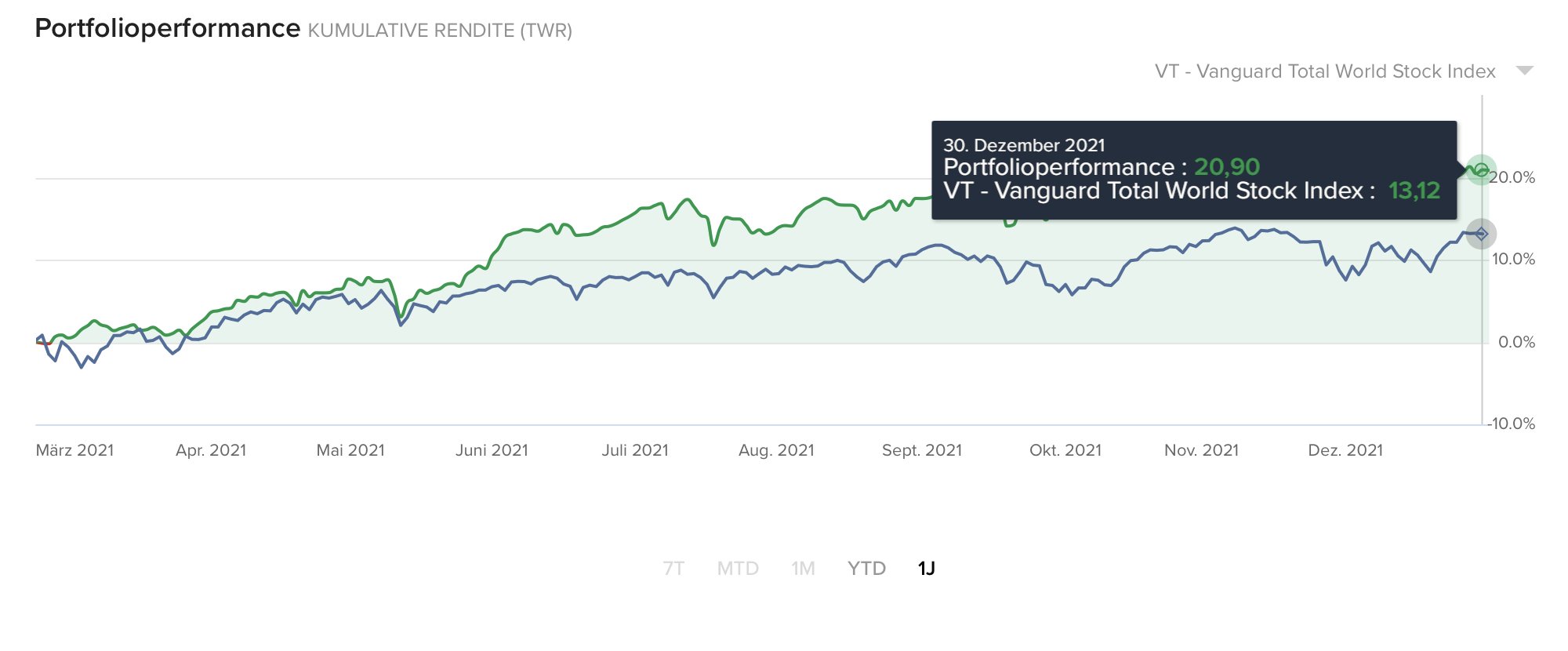Select the YTD time range
The height and width of the screenshot is (651, 1568).
point(866,569)
